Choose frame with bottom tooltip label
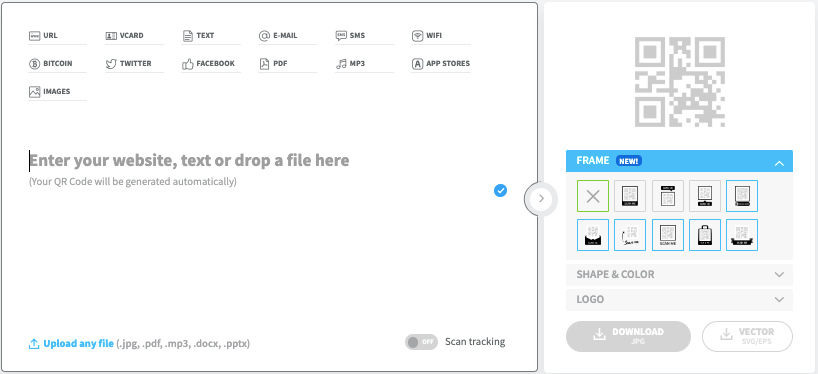 705,196
